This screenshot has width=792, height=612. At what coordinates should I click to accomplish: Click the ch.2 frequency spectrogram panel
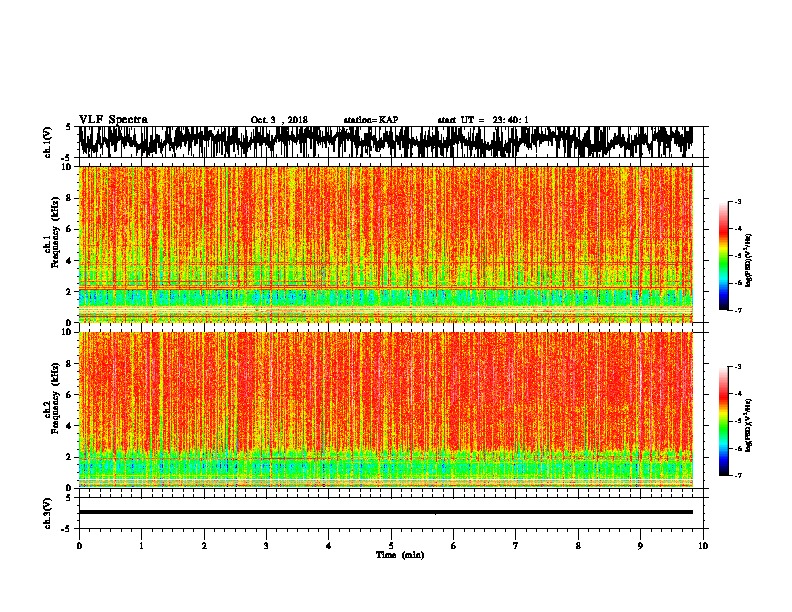(385, 410)
